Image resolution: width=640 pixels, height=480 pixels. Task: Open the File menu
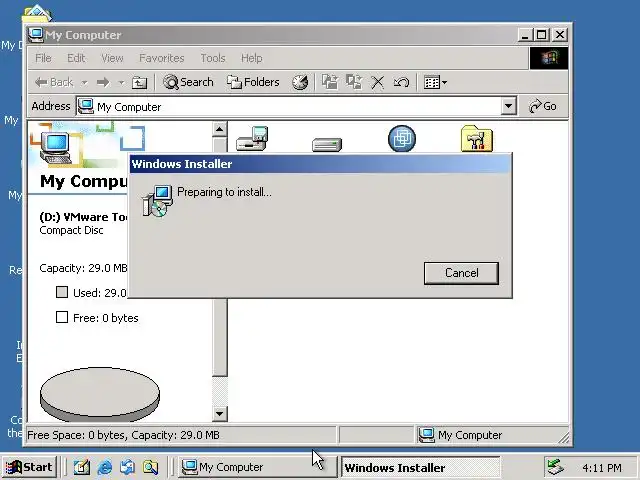43,58
